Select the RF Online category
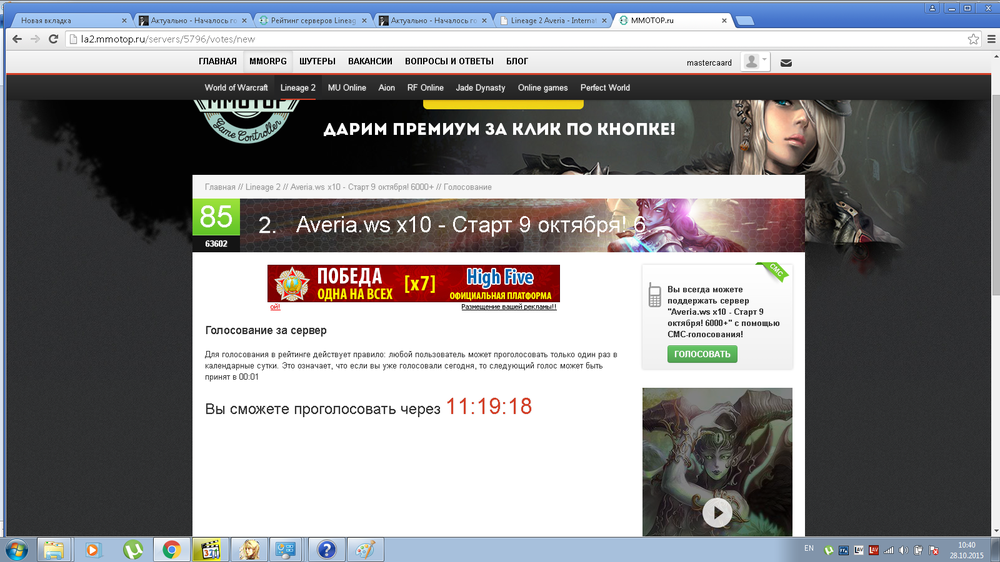Screen dimensions: 1000x562 (x=425, y=87)
